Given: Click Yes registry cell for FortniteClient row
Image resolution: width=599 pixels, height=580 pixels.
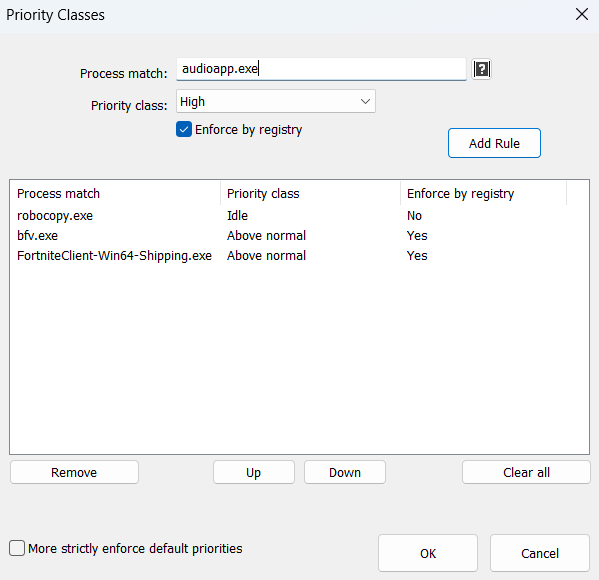Looking at the screenshot, I should click(417, 255).
